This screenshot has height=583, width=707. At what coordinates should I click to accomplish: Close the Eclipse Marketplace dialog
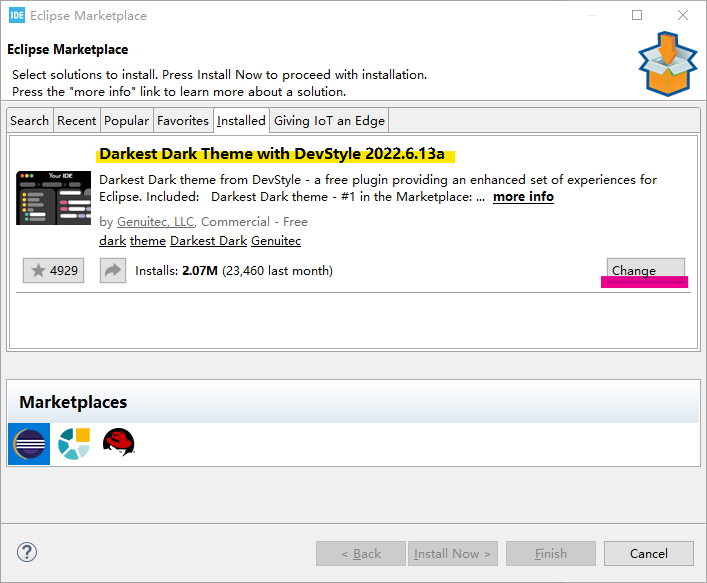click(x=683, y=15)
